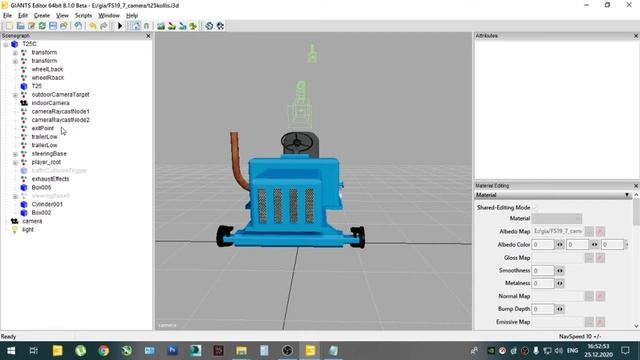Click Albedo Map clear button
The image size is (640, 360).
pos(600,231)
